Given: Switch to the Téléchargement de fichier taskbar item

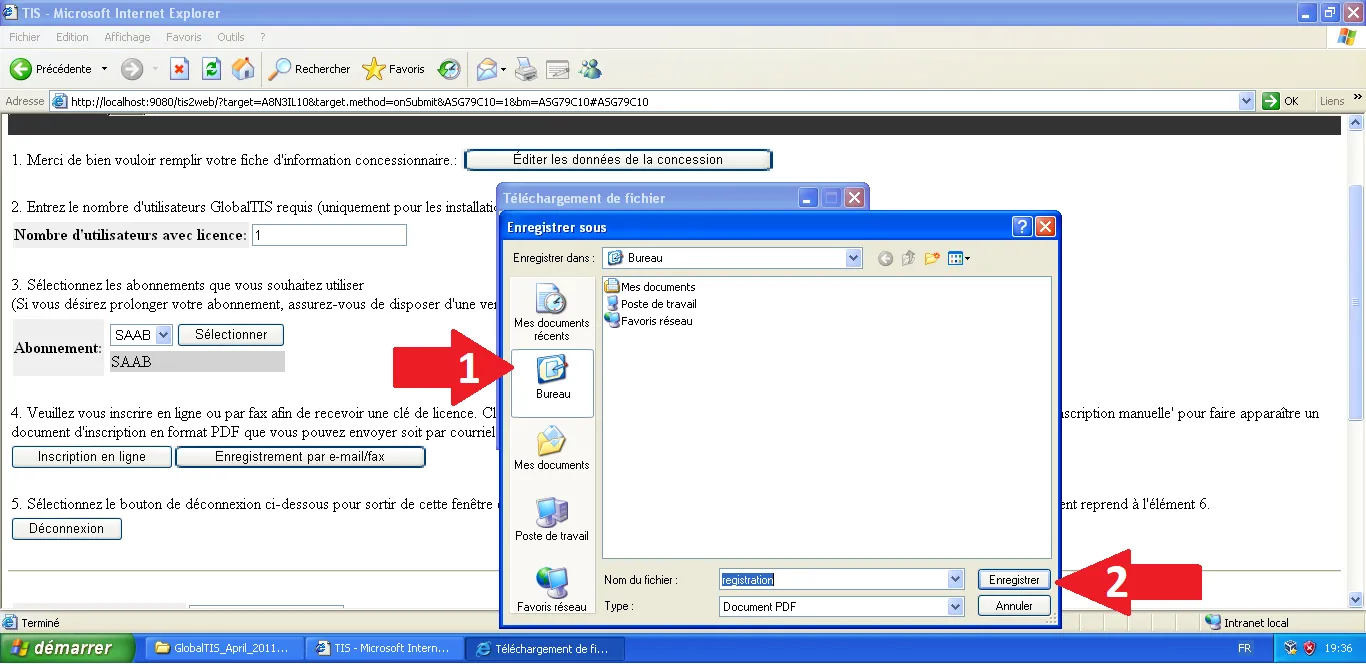Looking at the screenshot, I should tap(545, 648).
